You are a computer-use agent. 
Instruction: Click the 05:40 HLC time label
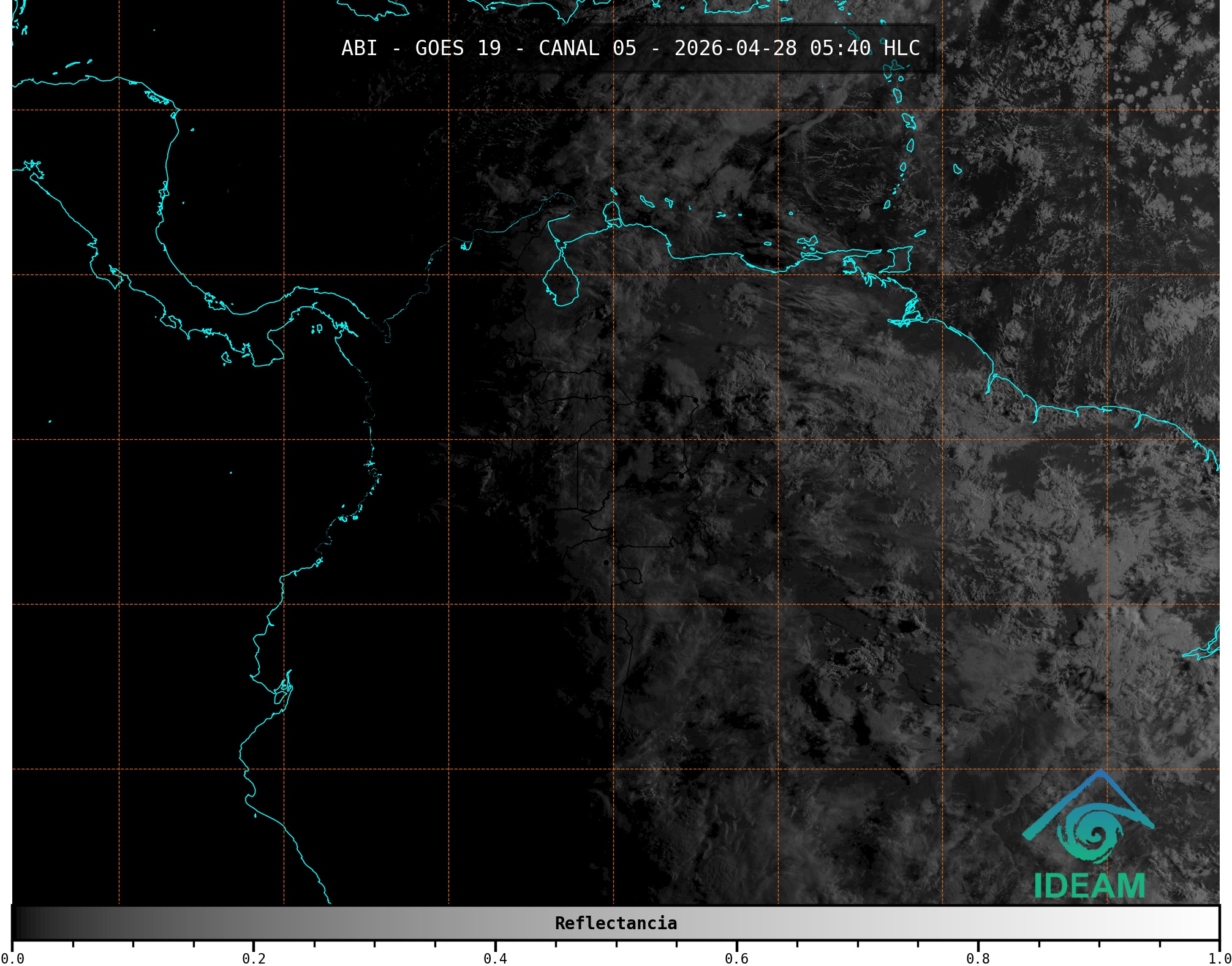864,48
